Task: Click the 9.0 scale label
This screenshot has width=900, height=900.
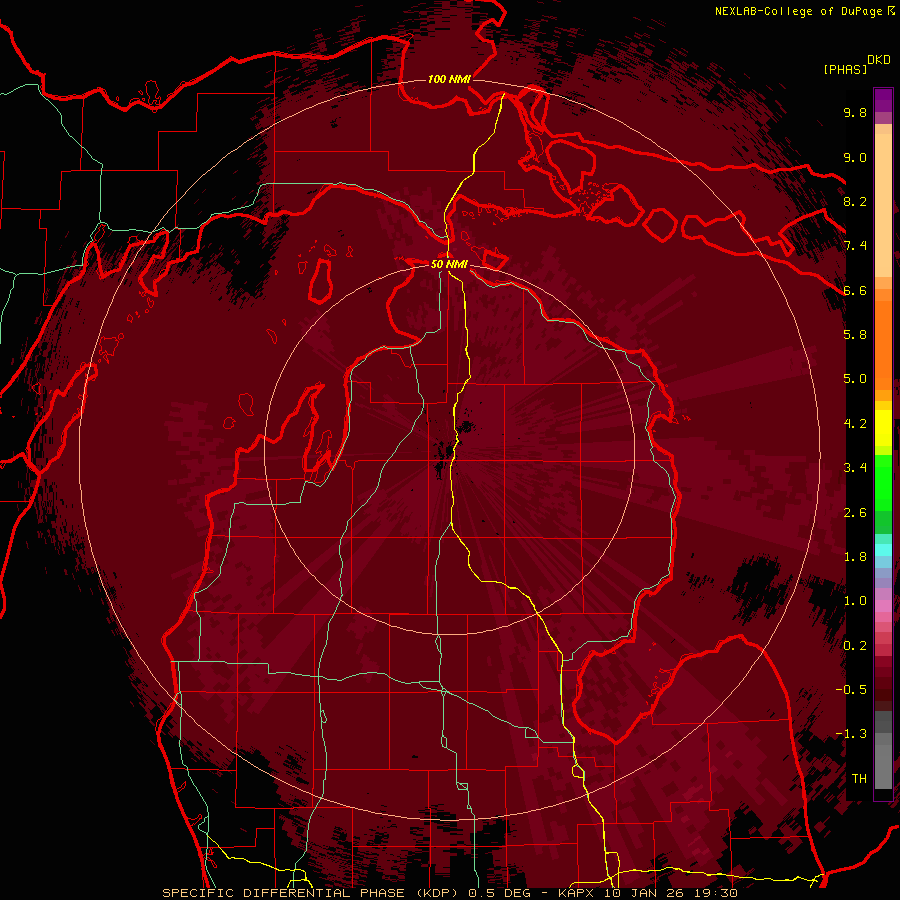Action: pos(855,157)
